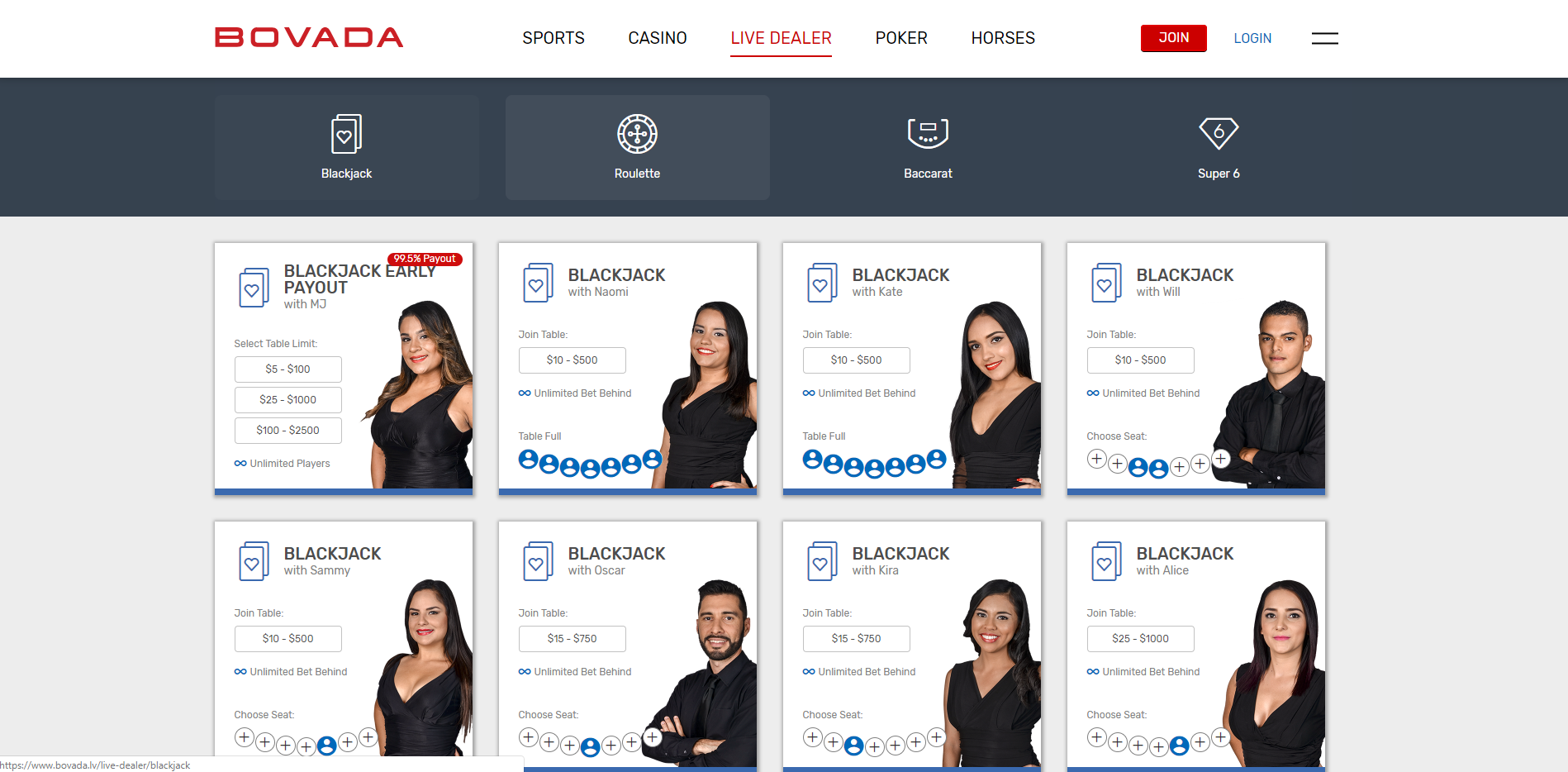1568x772 pixels.
Task: Switch to the CASINO tab
Action: [x=657, y=38]
